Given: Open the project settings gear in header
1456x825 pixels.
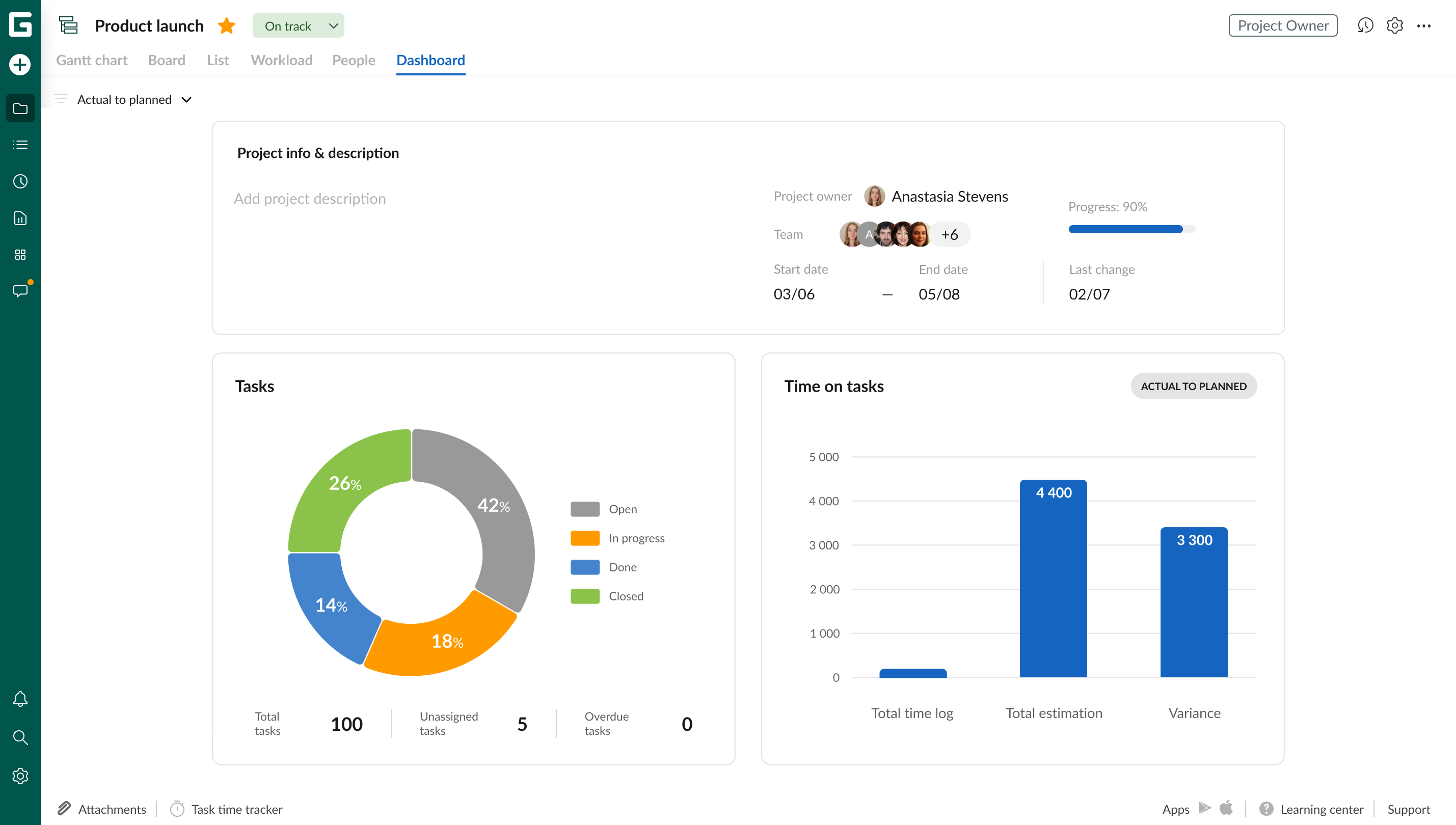Looking at the screenshot, I should (x=1394, y=25).
